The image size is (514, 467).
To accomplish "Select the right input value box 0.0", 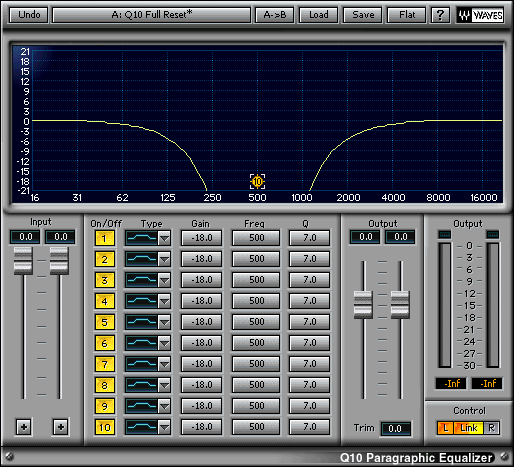I will 60,237.
